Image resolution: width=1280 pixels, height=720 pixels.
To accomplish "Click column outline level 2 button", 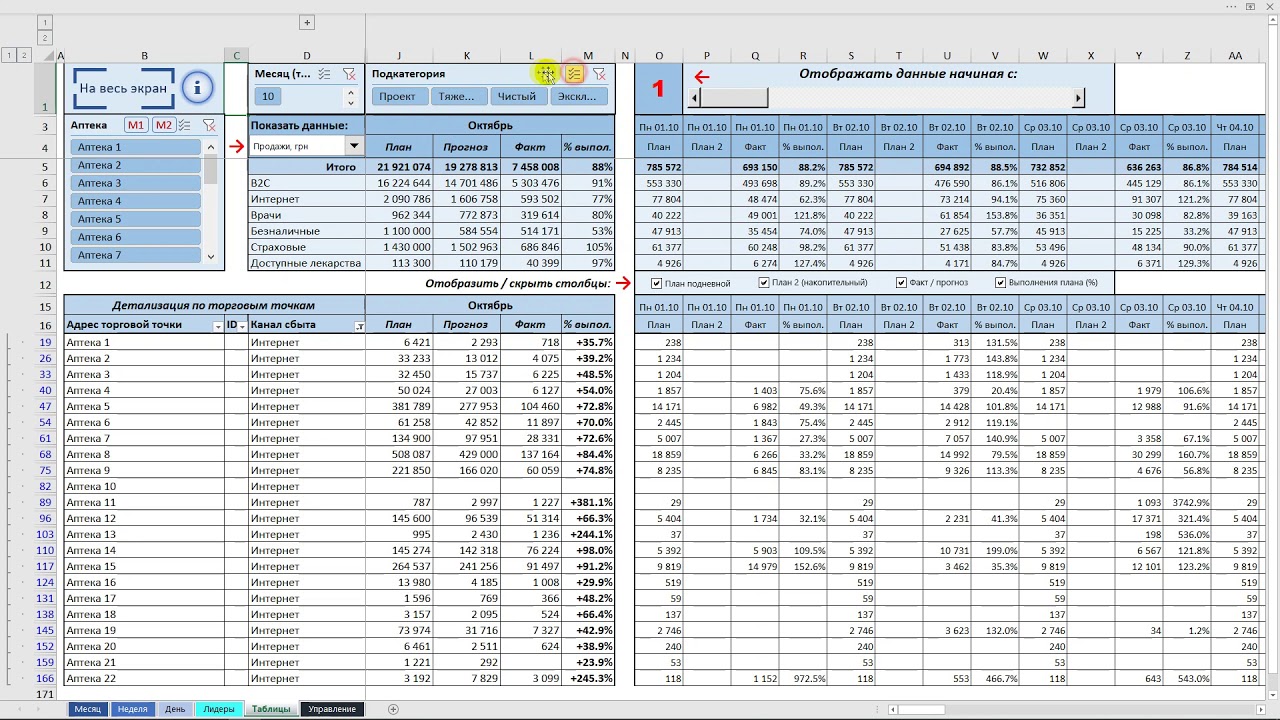I will 45,38.
